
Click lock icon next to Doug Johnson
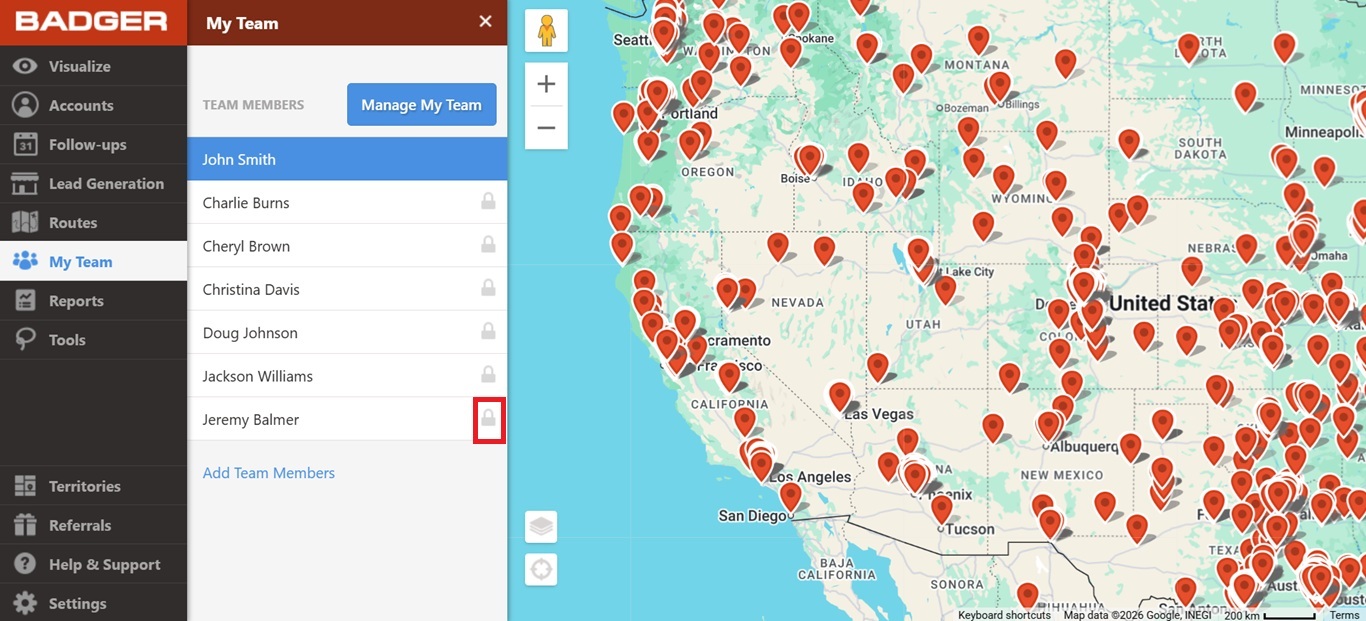[x=488, y=331]
